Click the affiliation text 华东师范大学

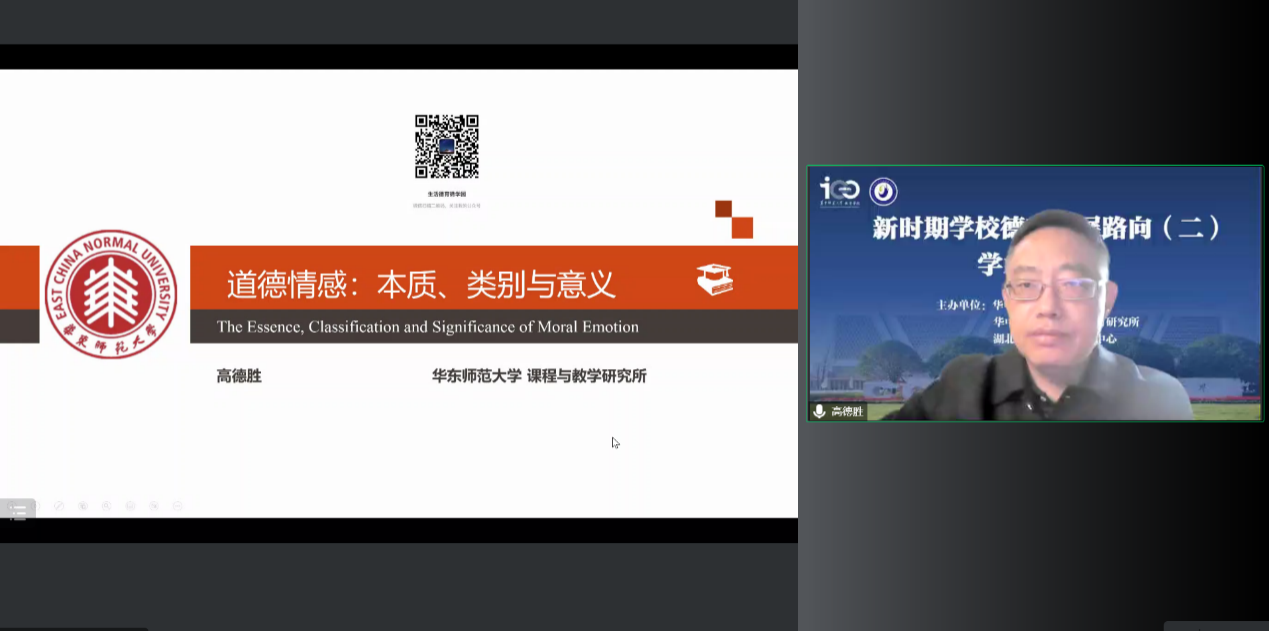(539, 376)
